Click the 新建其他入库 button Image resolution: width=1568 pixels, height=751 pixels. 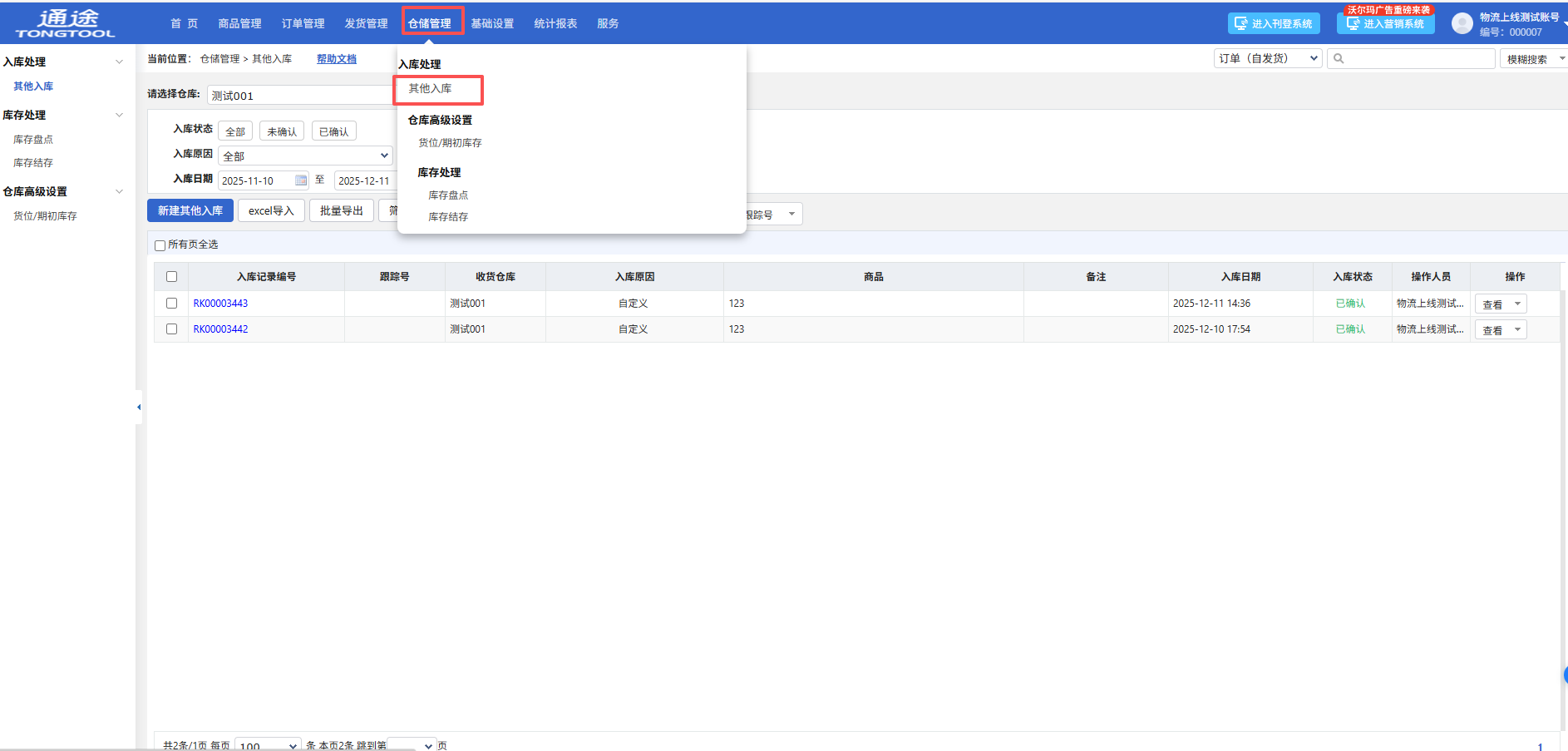click(x=190, y=210)
